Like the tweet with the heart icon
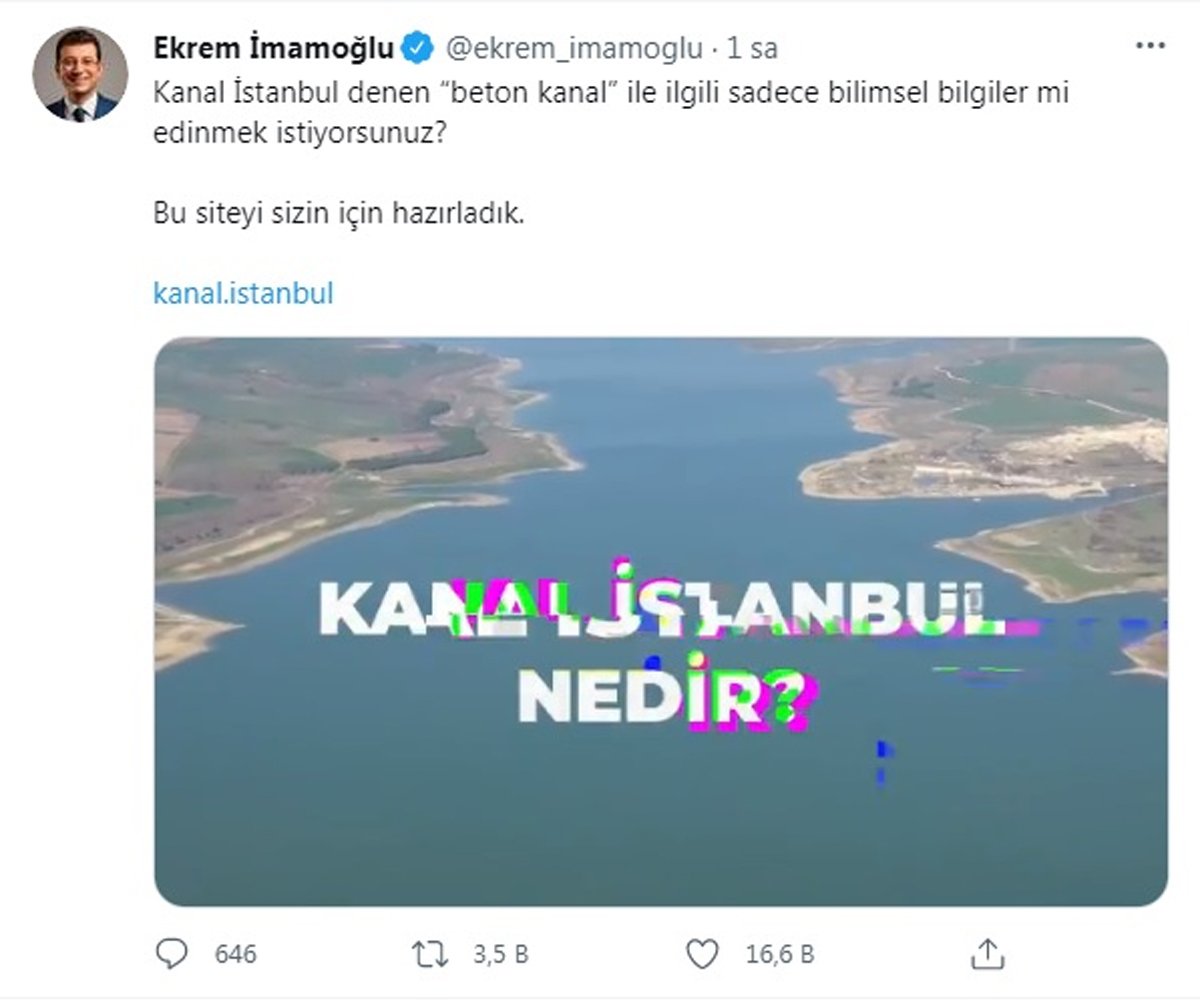The width and height of the screenshot is (1200, 1001). [x=704, y=953]
